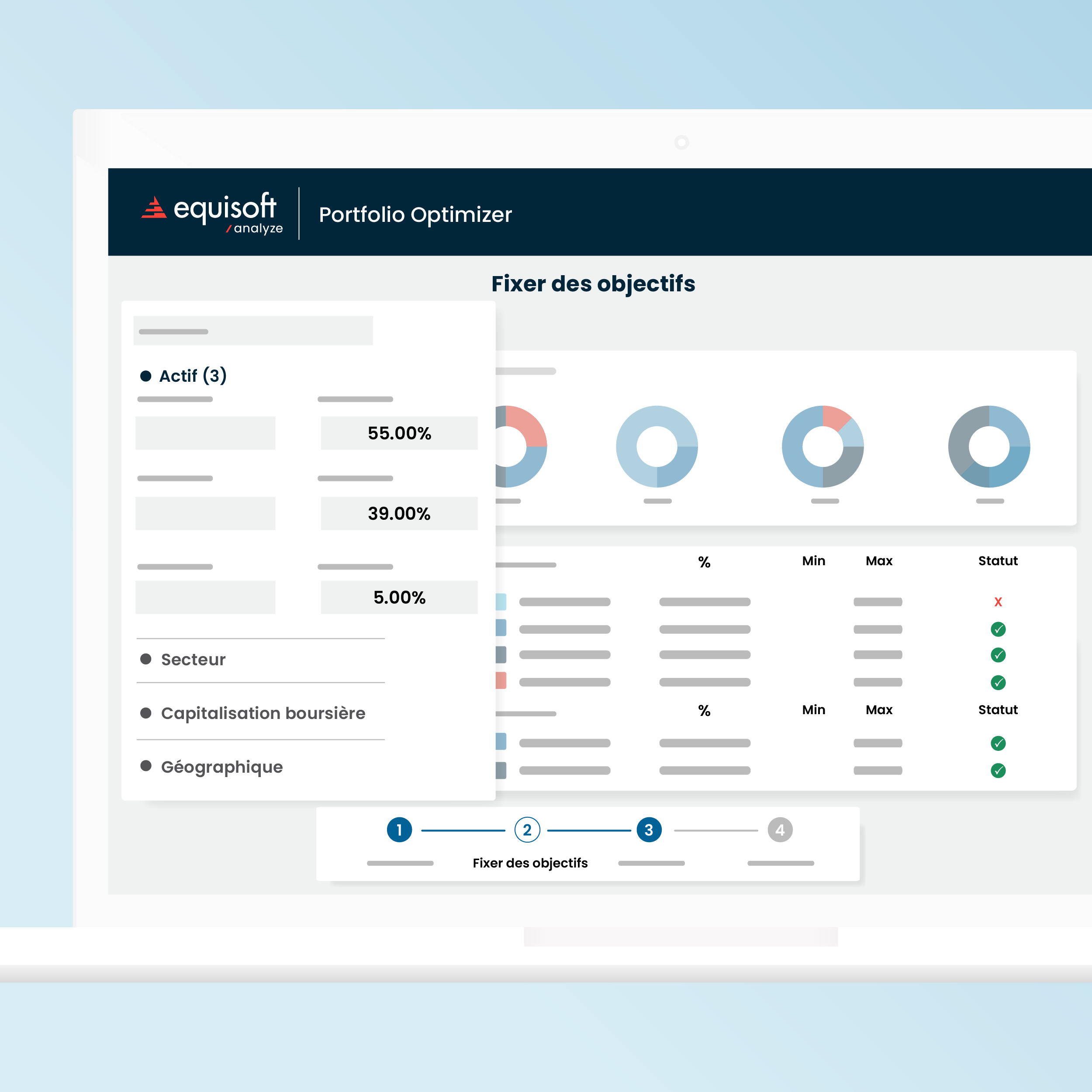Click the last green checkmark in bottom table
The image size is (1092, 1092).
998,770
